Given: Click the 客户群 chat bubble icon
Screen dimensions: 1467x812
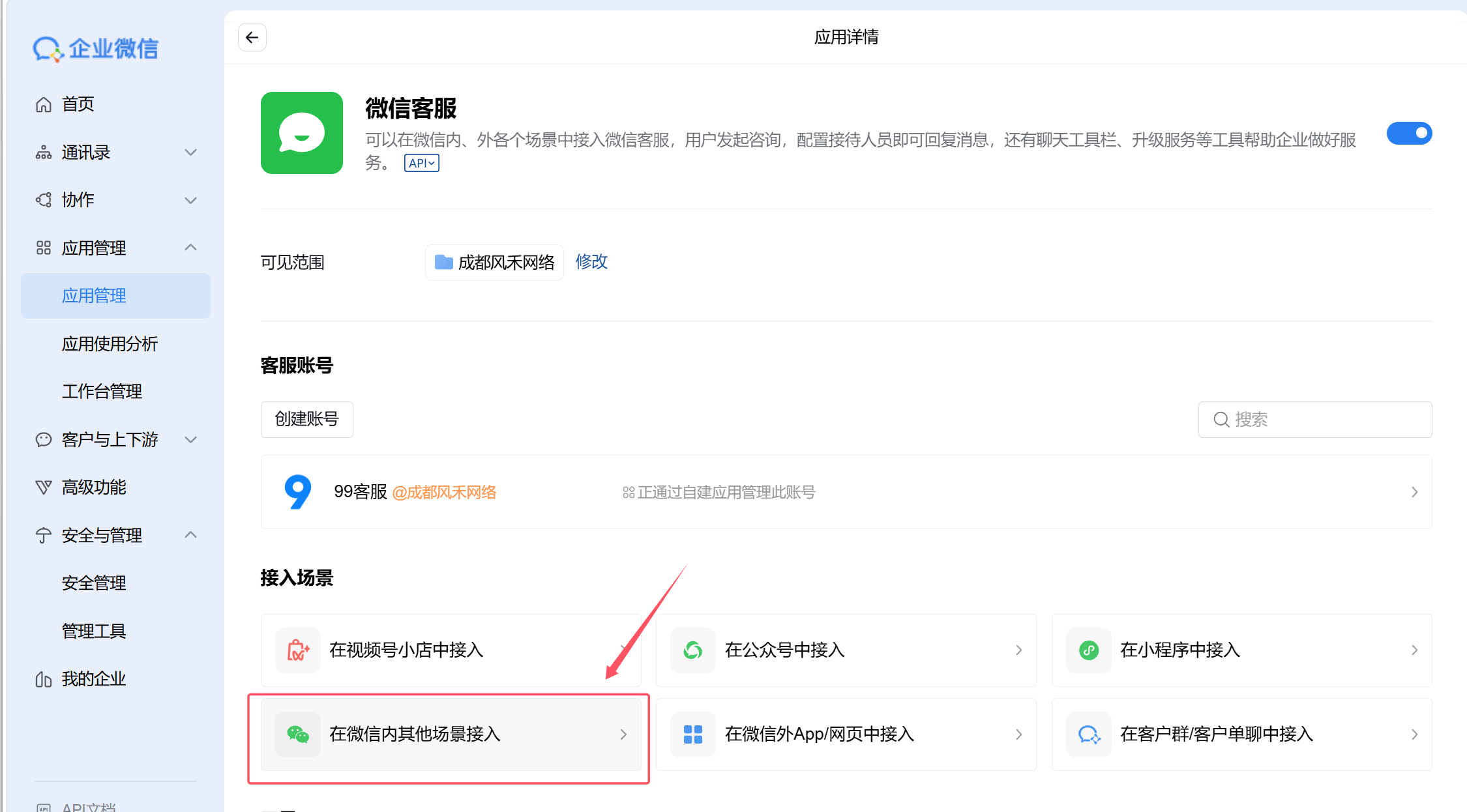Looking at the screenshot, I should point(1089,734).
